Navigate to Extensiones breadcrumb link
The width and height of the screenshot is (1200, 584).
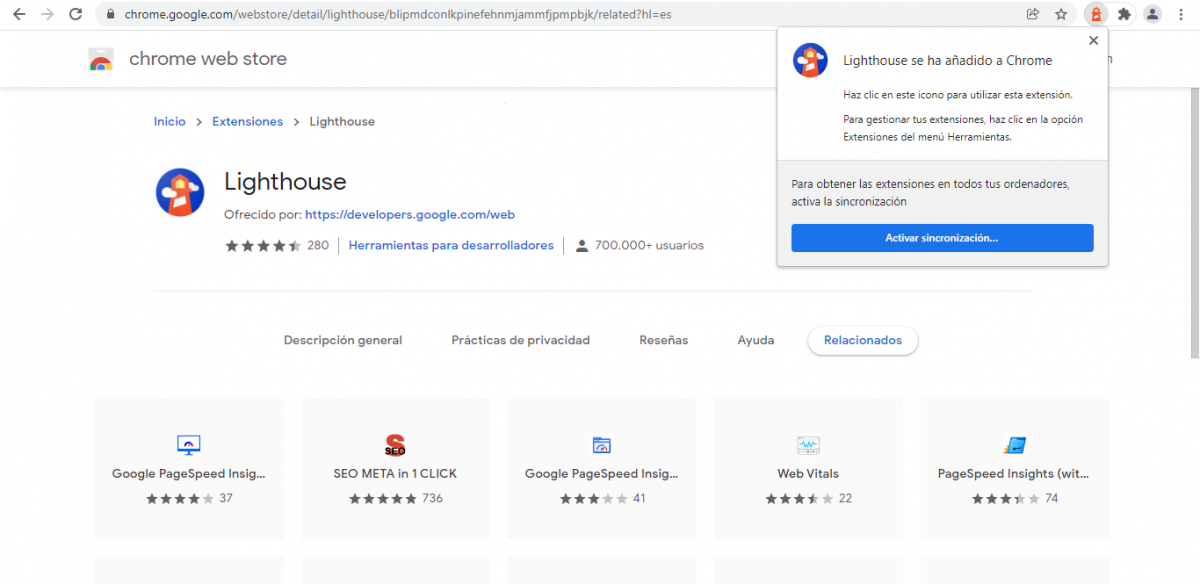tap(247, 121)
